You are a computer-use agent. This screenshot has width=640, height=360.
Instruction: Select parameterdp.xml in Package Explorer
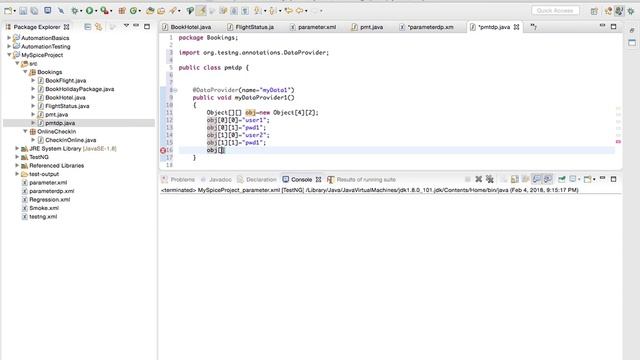click(51, 191)
